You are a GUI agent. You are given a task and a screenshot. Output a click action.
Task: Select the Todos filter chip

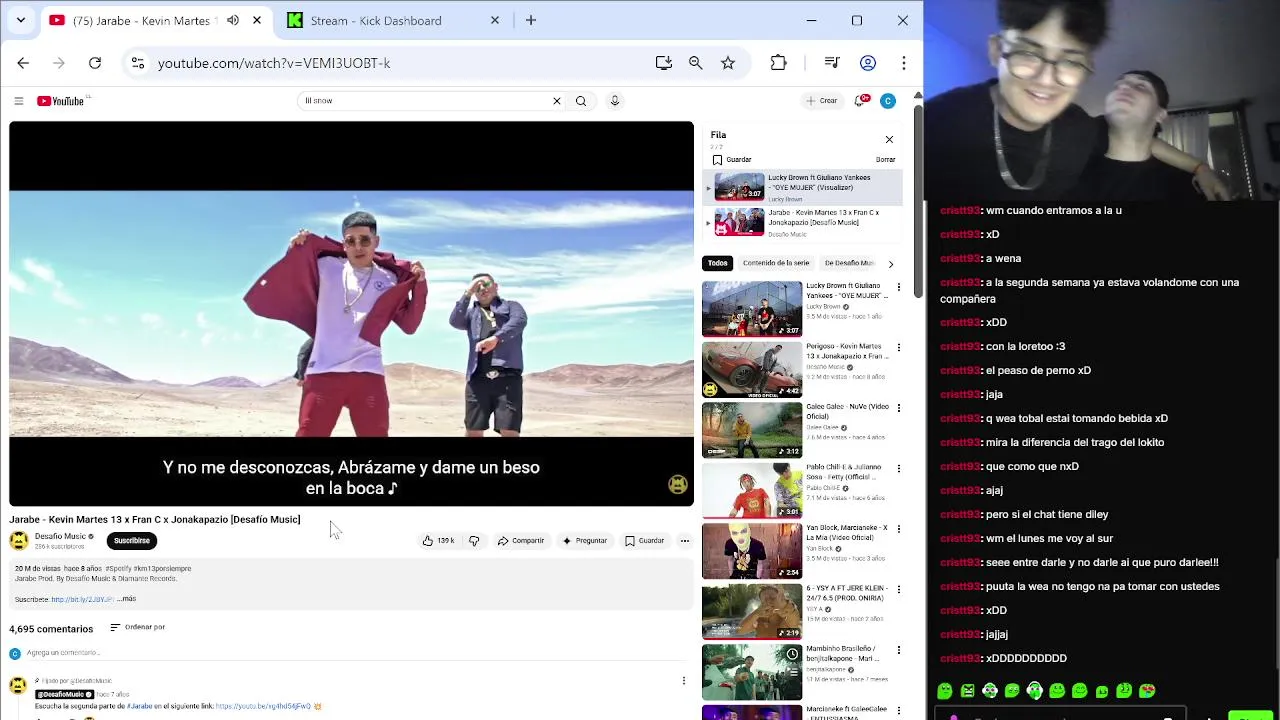[x=718, y=263]
